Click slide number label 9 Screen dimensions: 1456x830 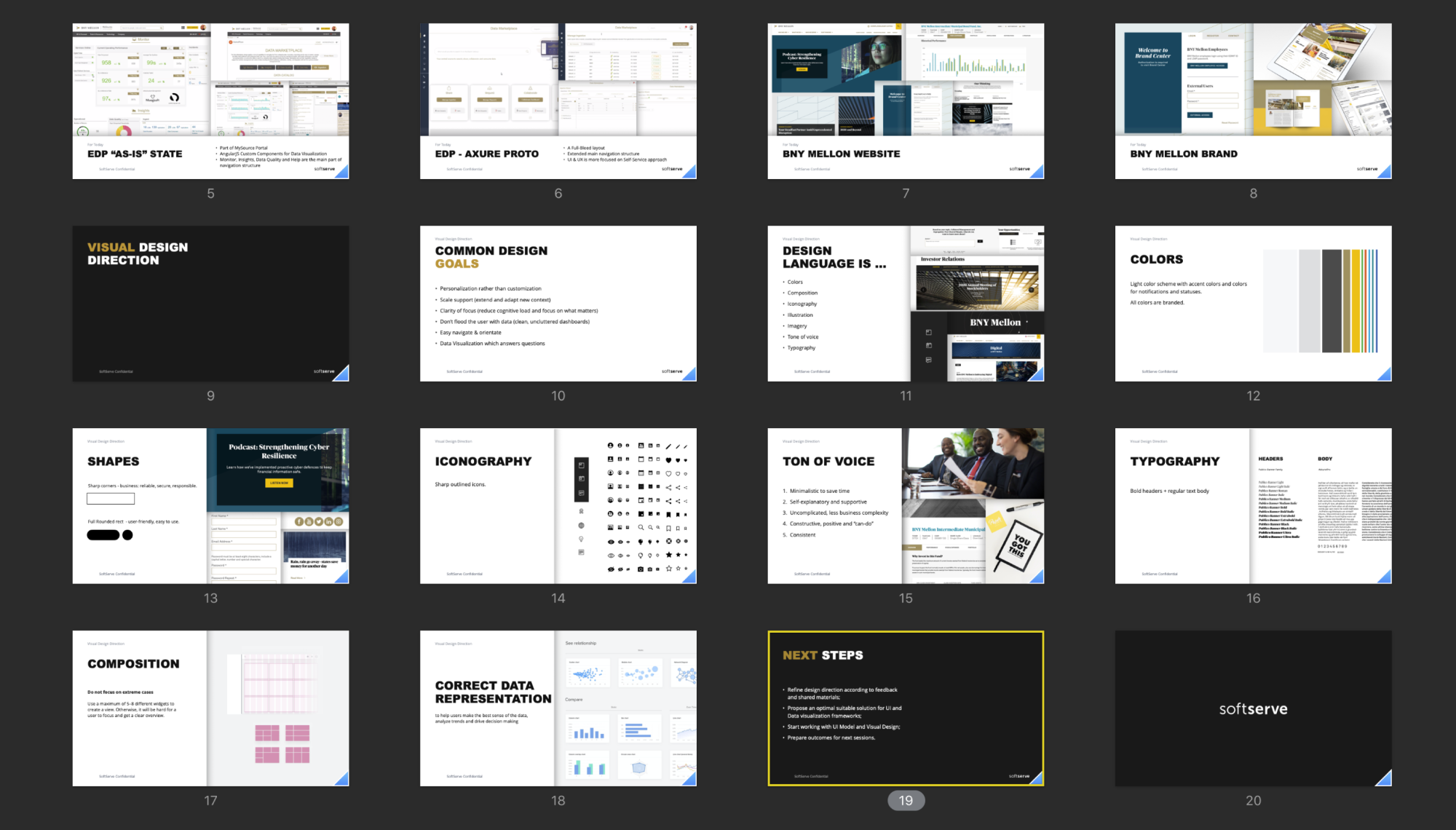point(210,395)
